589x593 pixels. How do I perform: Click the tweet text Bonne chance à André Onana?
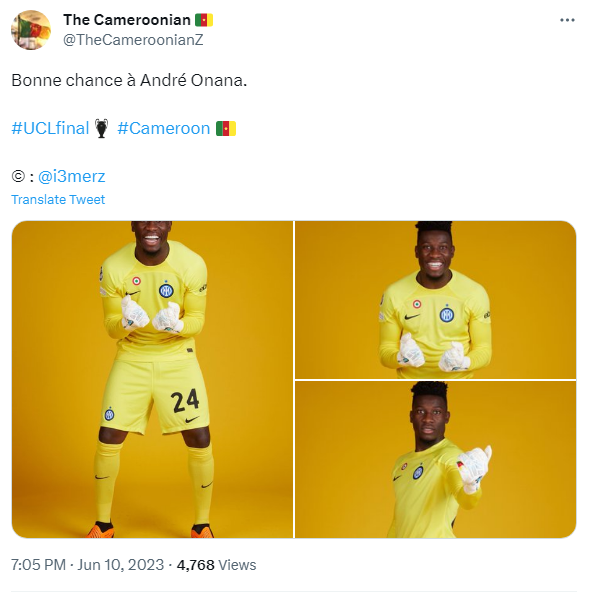[129, 80]
